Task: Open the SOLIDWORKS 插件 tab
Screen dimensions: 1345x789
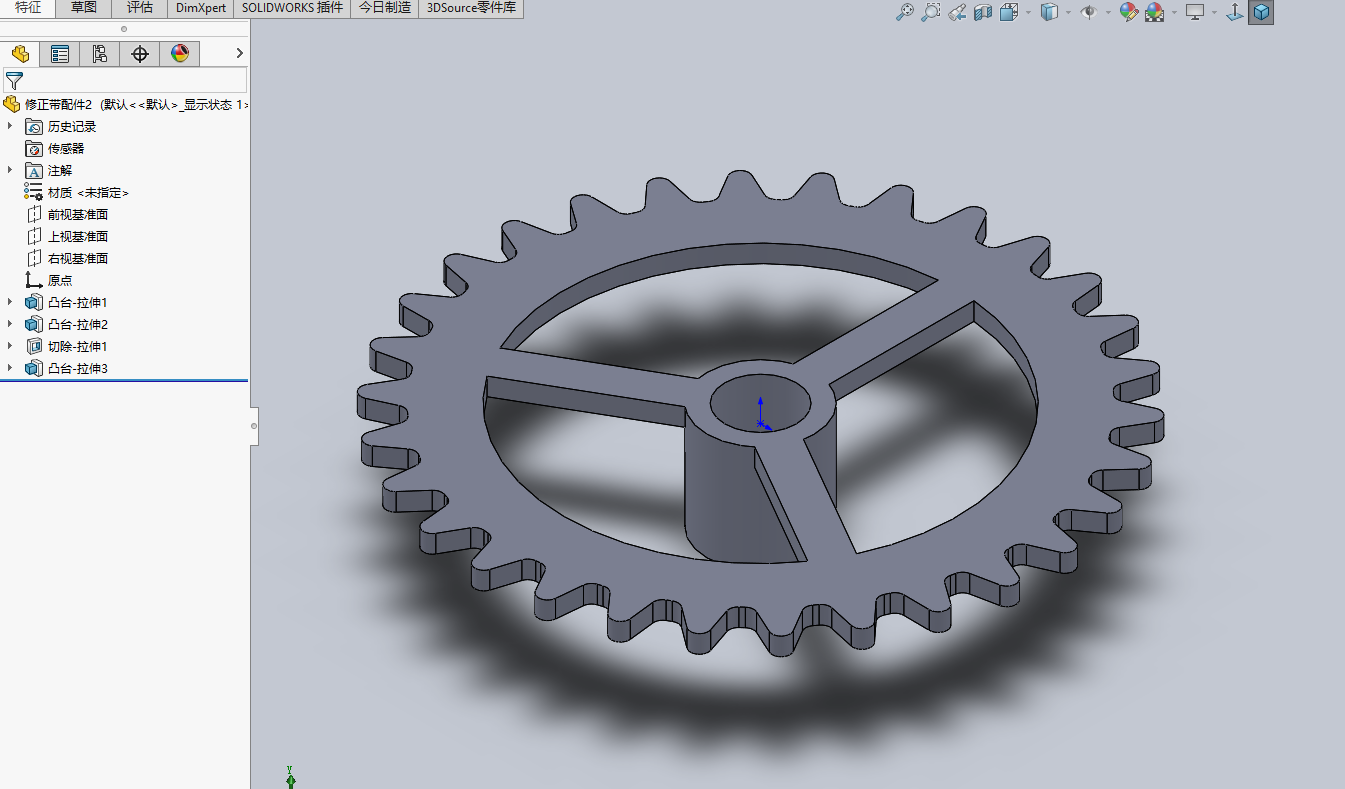Action: pyautogui.click(x=293, y=8)
